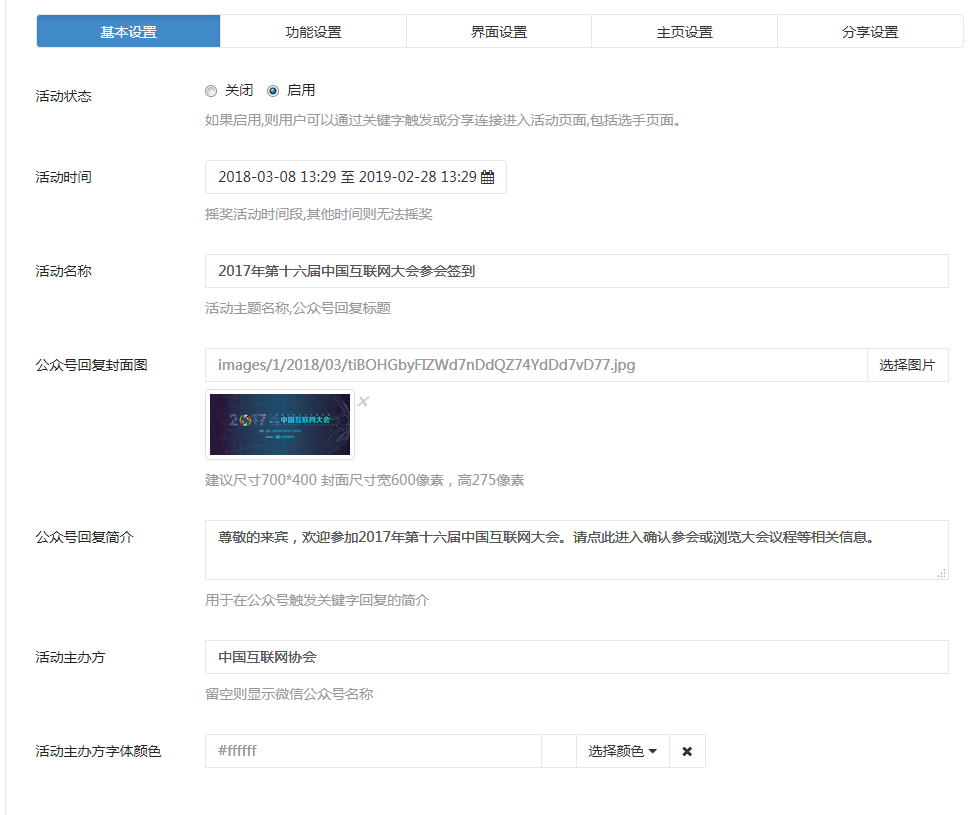The width and height of the screenshot is (980, 815).
Task: Switch to the 功能设置 tab
Action: coord(313,32)
